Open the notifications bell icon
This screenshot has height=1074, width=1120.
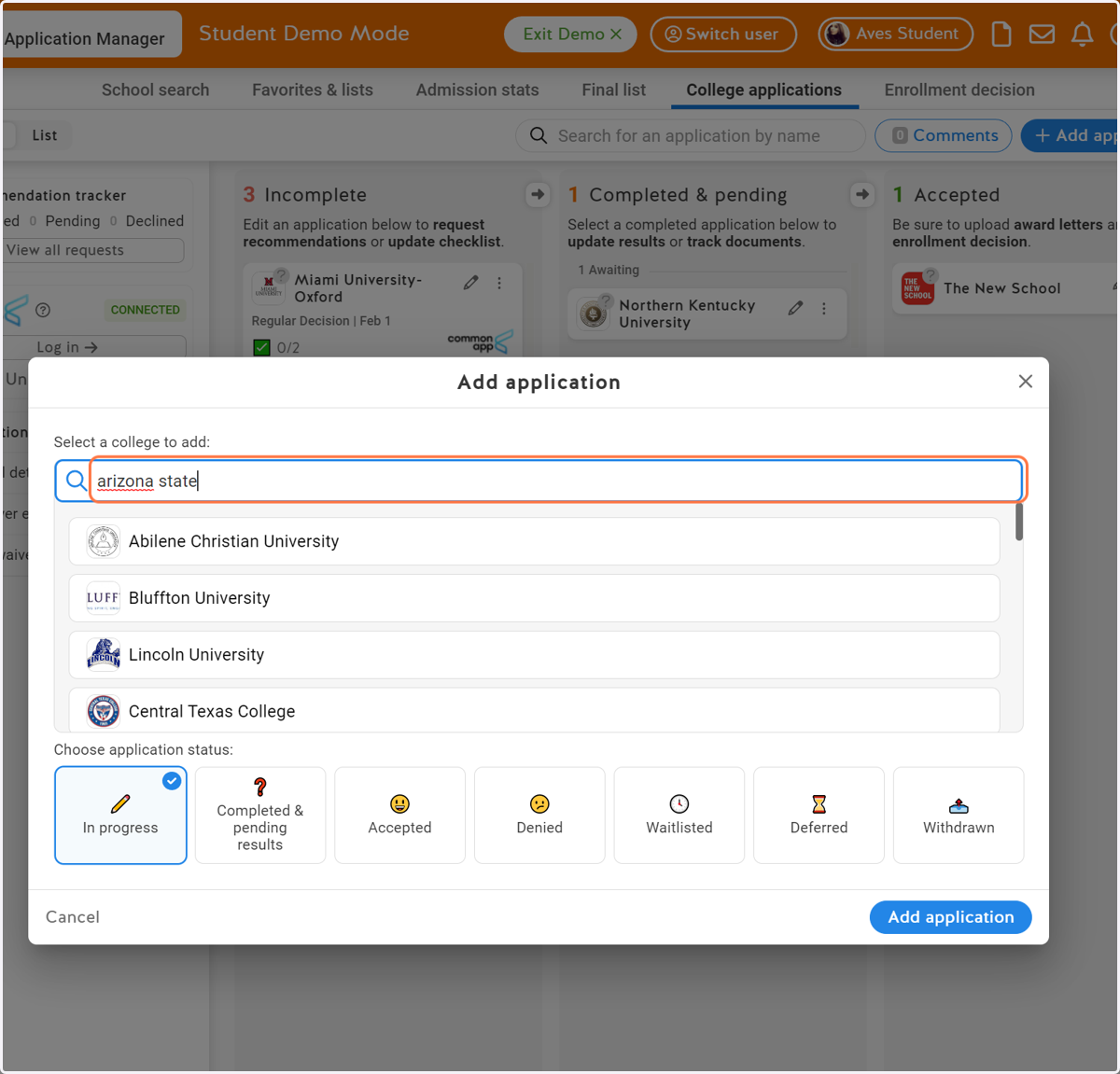1082,35
